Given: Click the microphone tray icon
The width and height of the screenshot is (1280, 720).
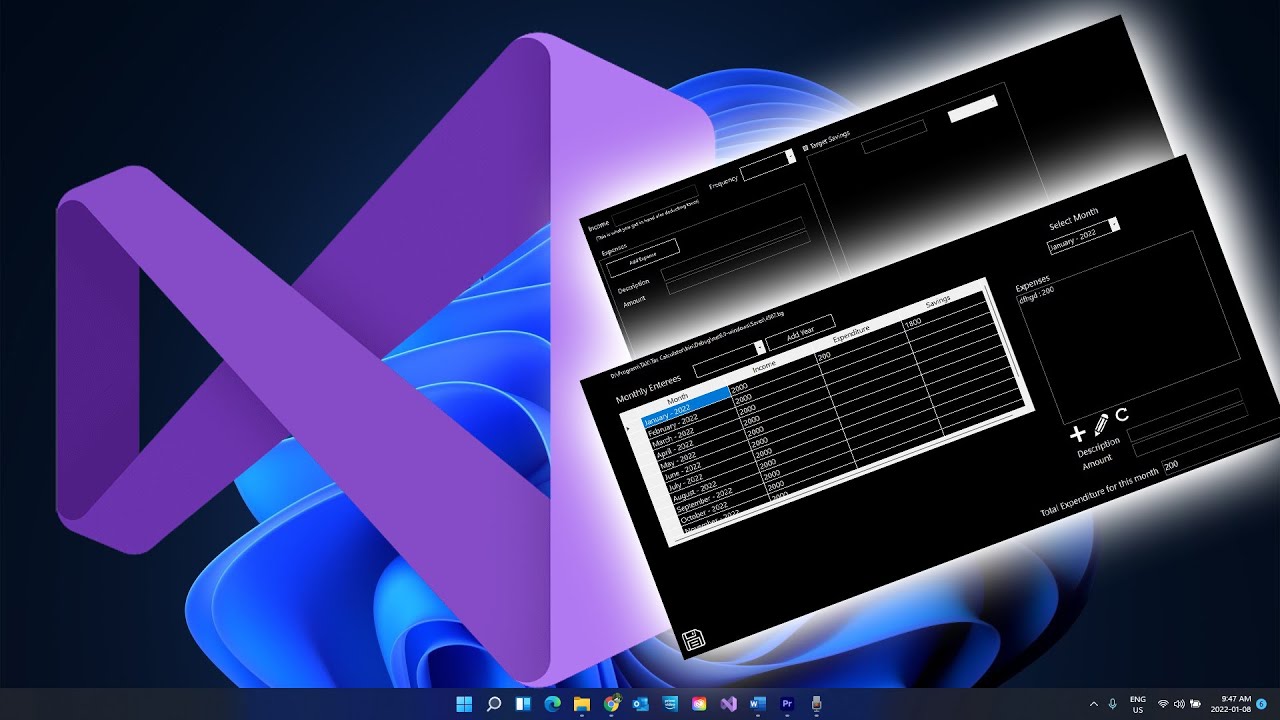Looking at the screenshot, I should click(1113, 704).
